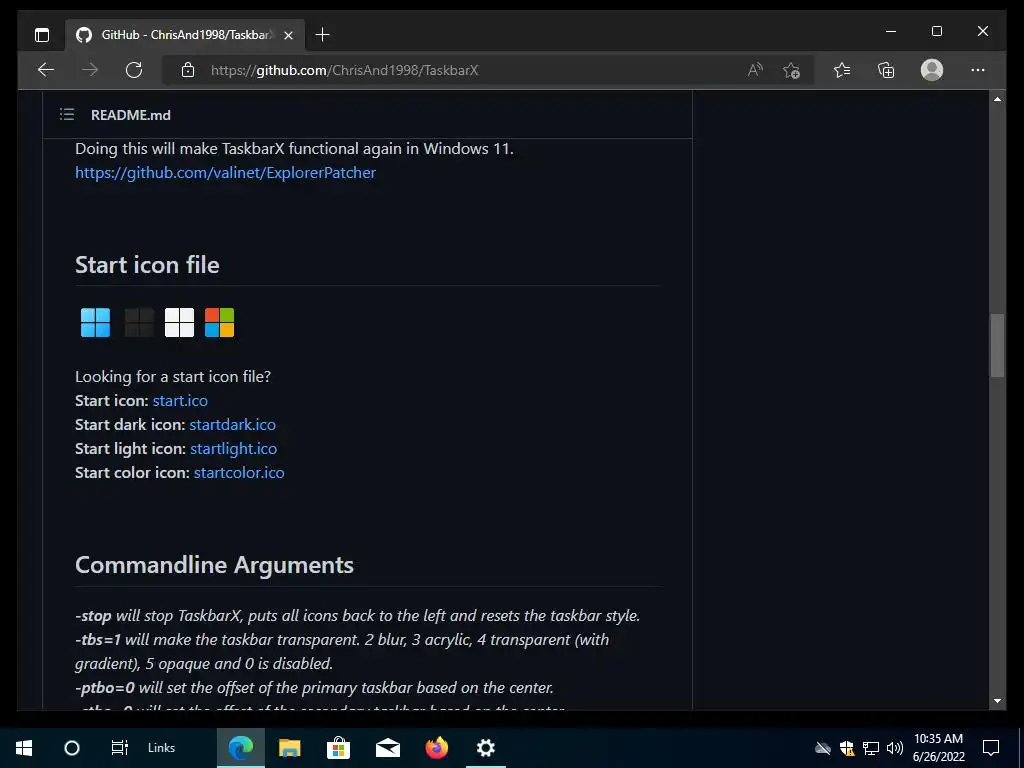Open File Explorer from taskbar
This screenshot has width=1024, height=768.
(289, 748)
